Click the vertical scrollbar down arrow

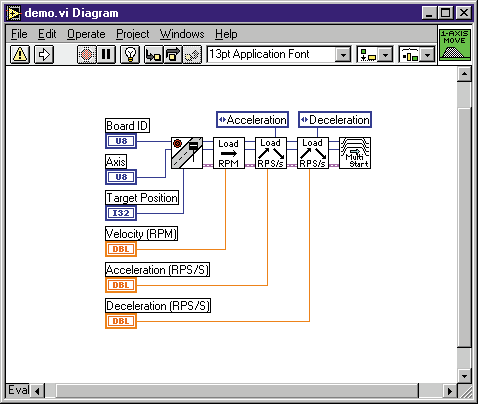coord(464,376)
